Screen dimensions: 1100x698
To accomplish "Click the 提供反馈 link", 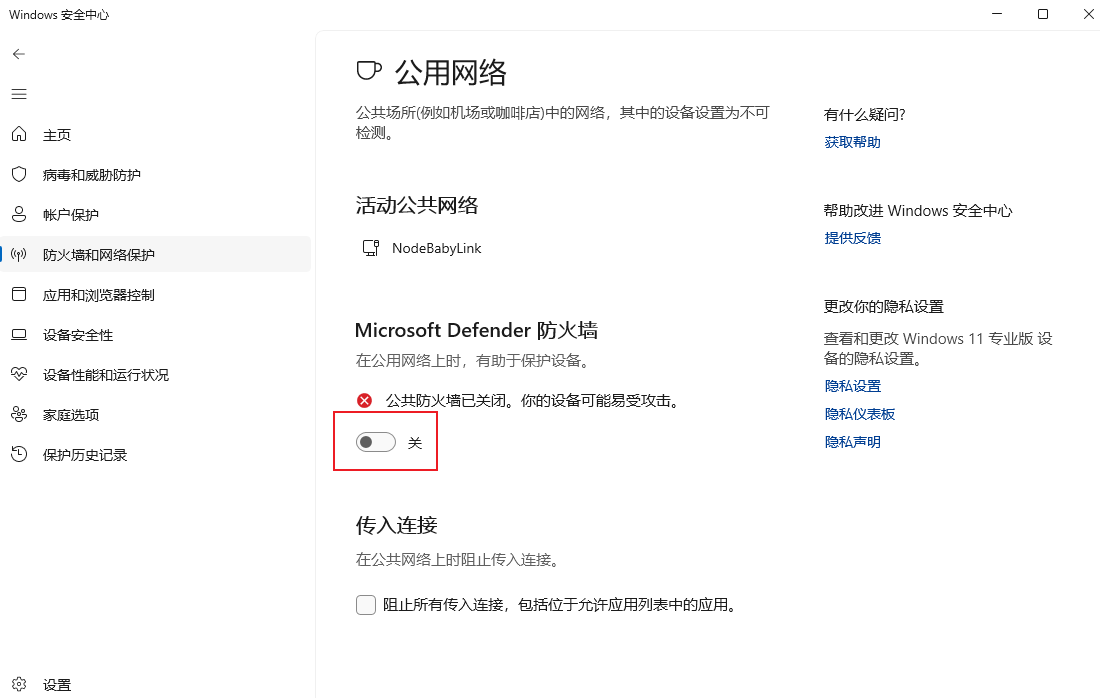I will point(852,239).
